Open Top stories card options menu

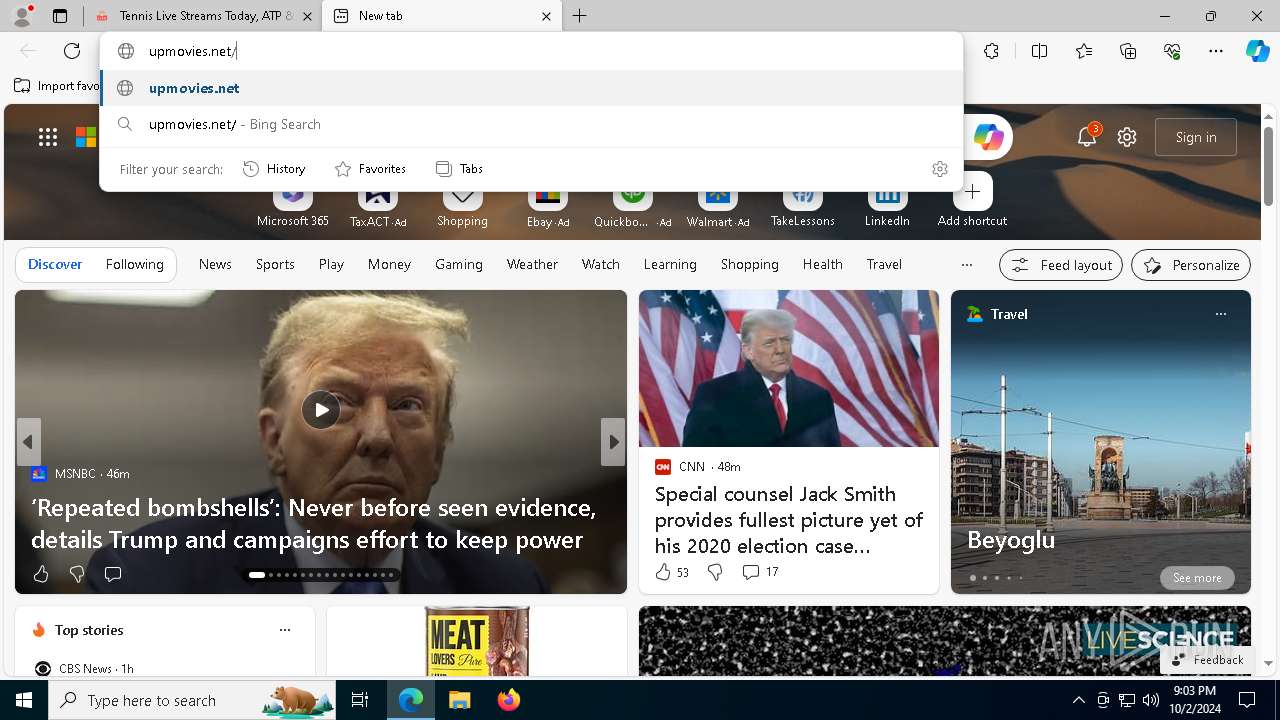point(285,630)
